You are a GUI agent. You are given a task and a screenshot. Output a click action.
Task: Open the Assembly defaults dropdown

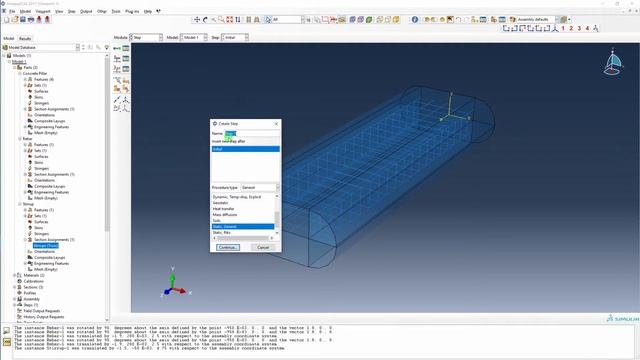pos(537,19)
